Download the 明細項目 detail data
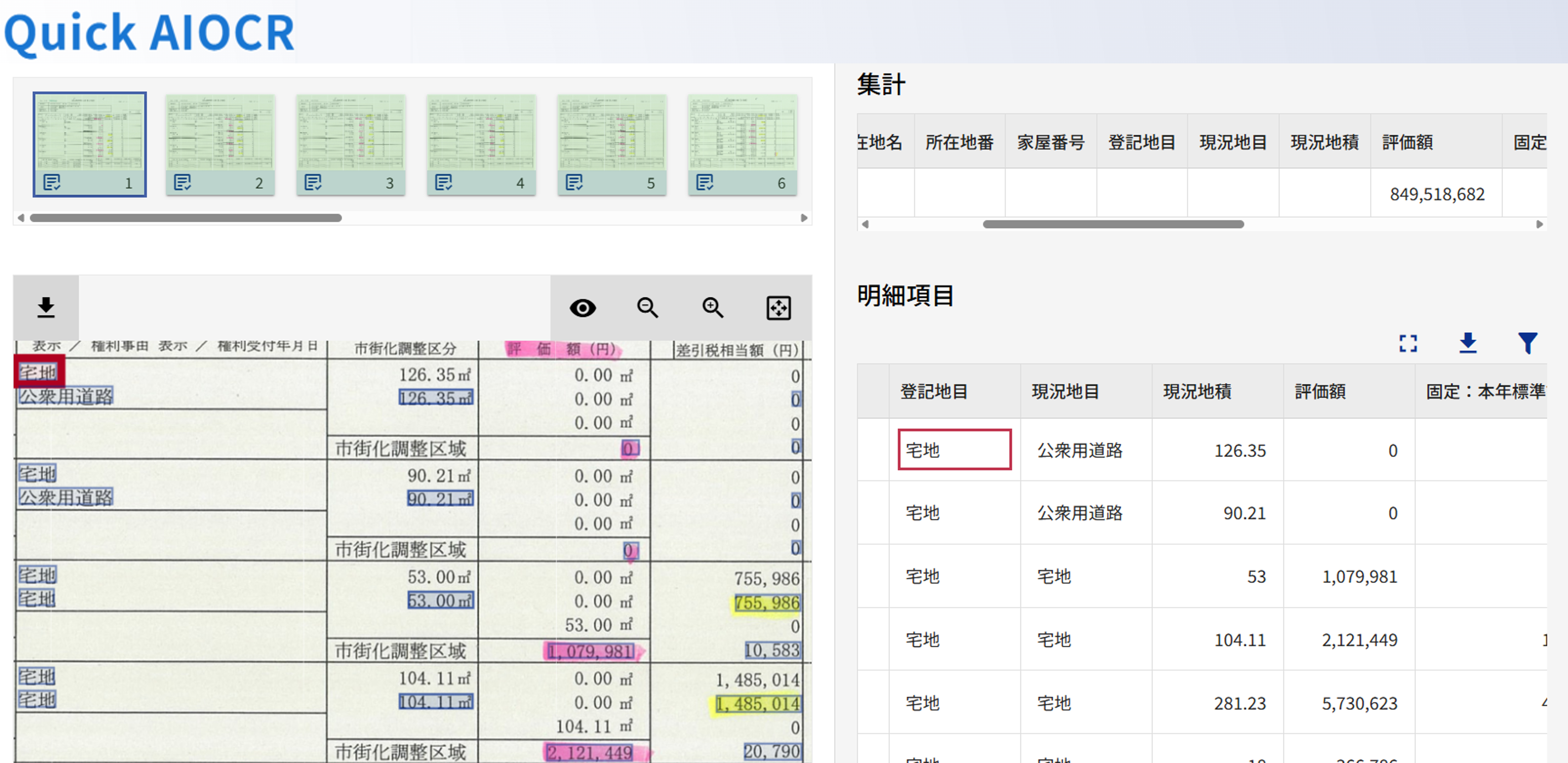Screen dimensions: 1568x763 click(x=1468, y=344)
